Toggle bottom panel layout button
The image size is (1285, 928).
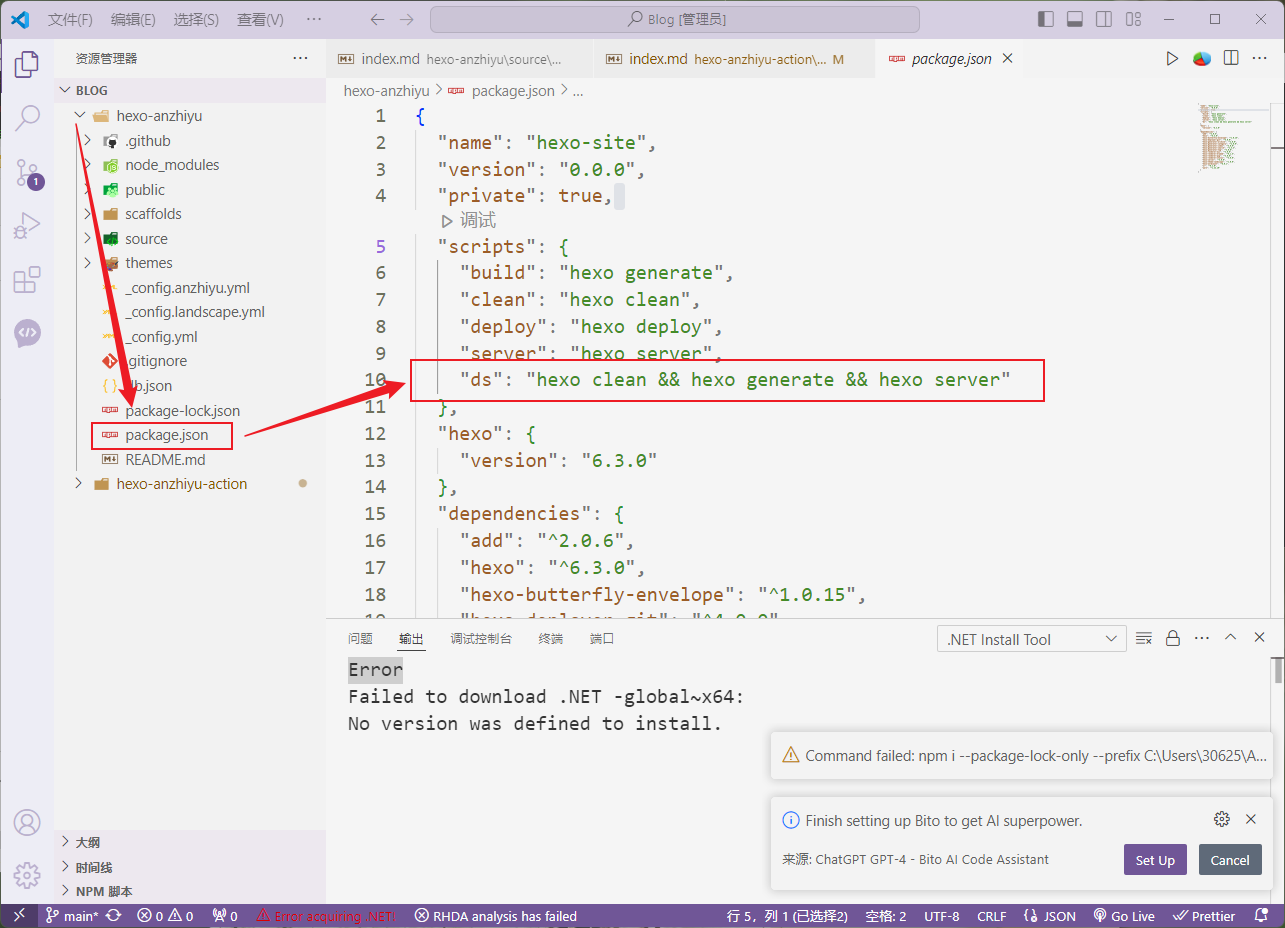1075,19
